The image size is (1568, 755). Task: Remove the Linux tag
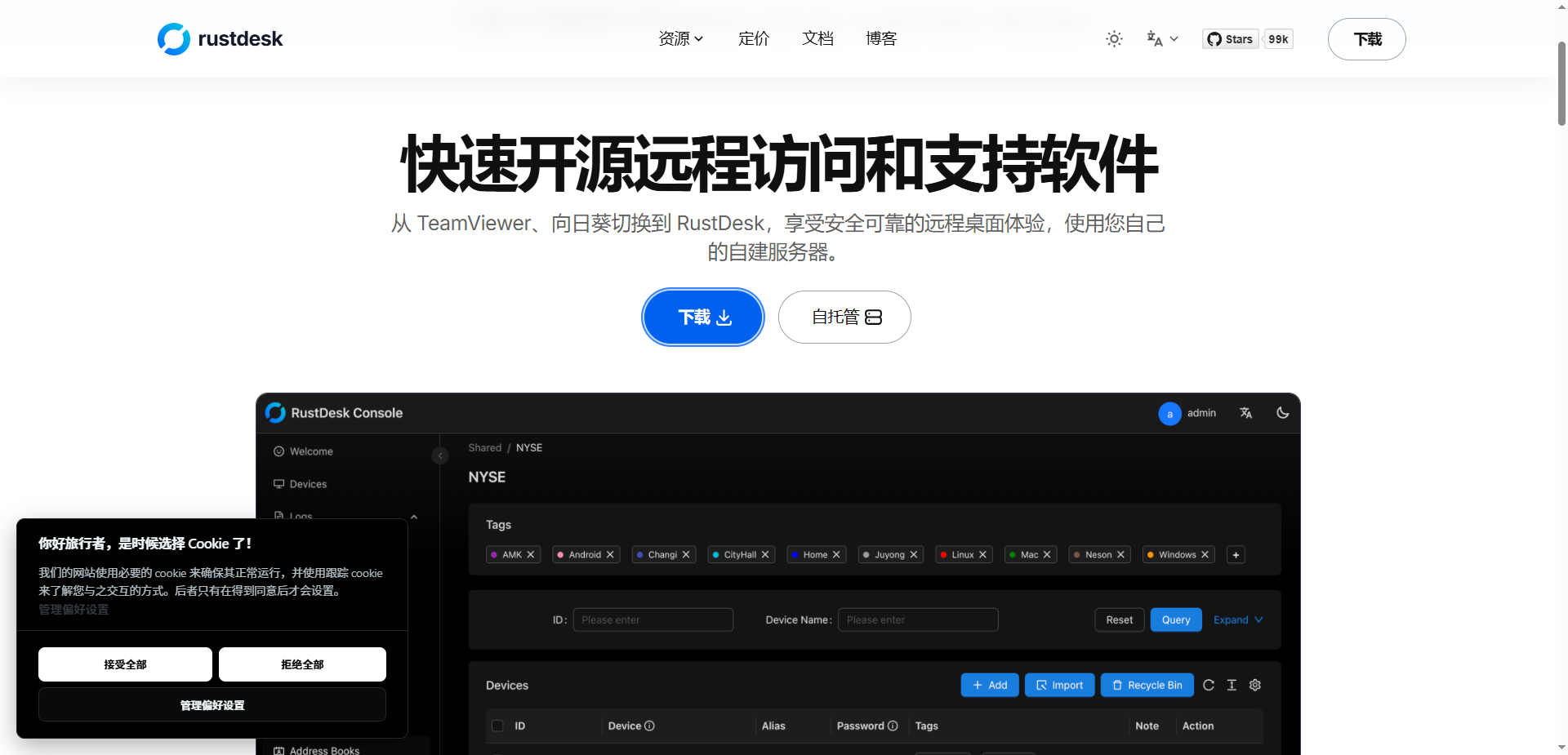coord(982,554)
